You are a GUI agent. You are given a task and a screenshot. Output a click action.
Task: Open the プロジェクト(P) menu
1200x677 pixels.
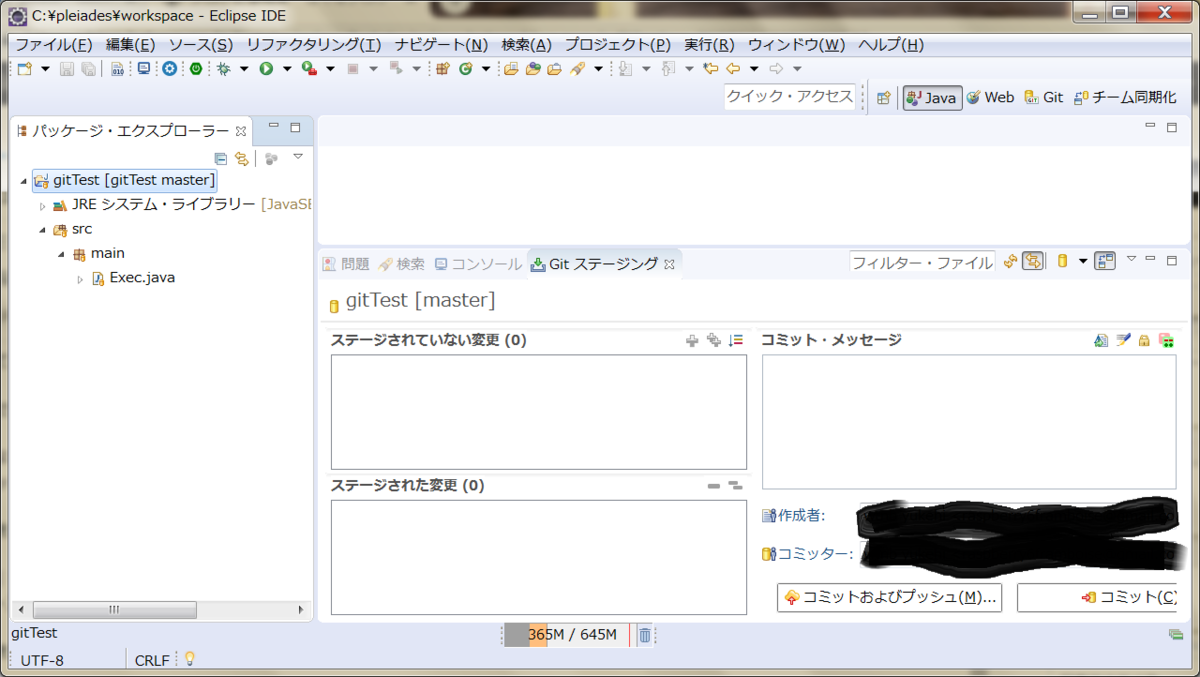(x=618, y=45)
